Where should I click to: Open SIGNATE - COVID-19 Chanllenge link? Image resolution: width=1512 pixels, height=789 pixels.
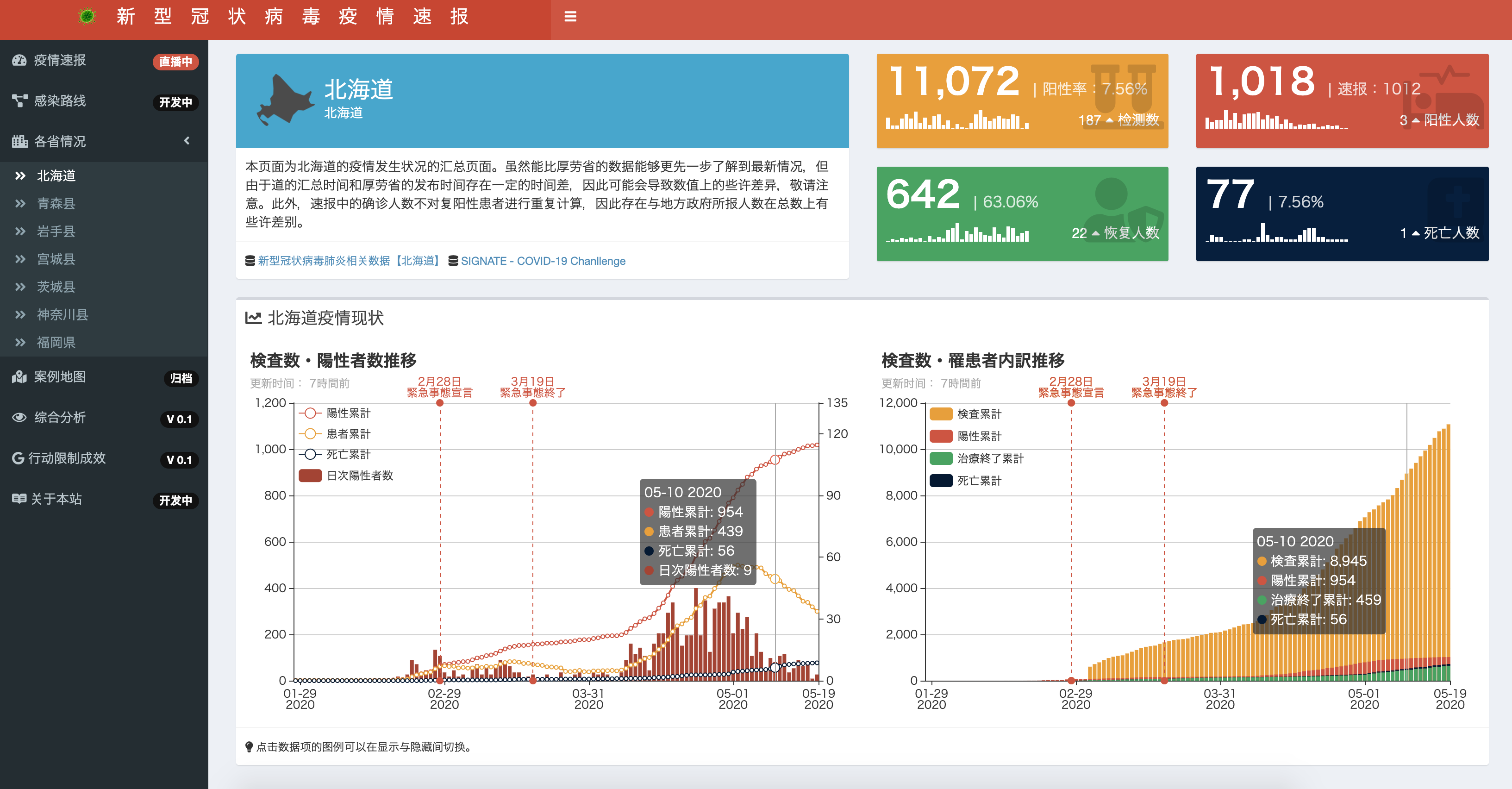pyautogui.click(x=543, y=261)
